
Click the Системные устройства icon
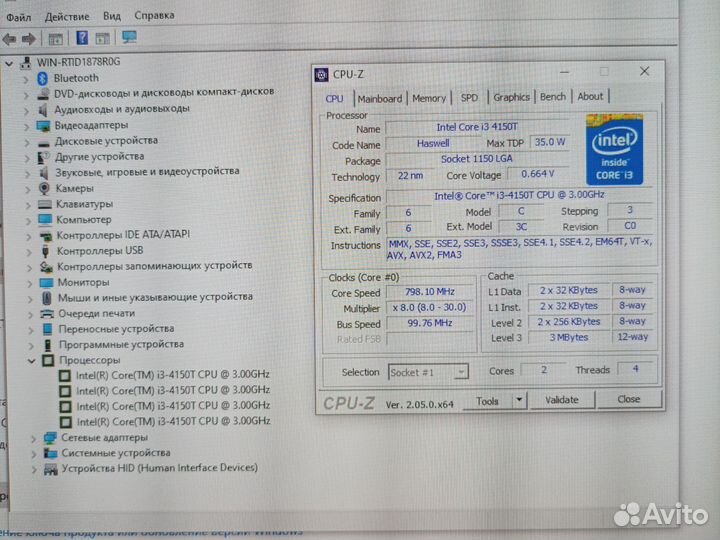pyautogui.click(x=50, y=454)
